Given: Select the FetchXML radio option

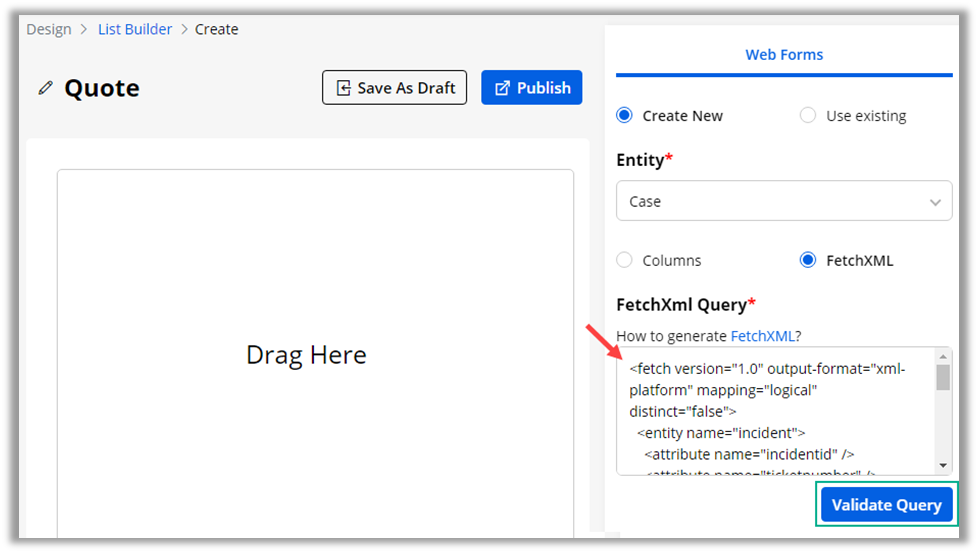Looking at the screenshot, I should click(x=808, y=261).
